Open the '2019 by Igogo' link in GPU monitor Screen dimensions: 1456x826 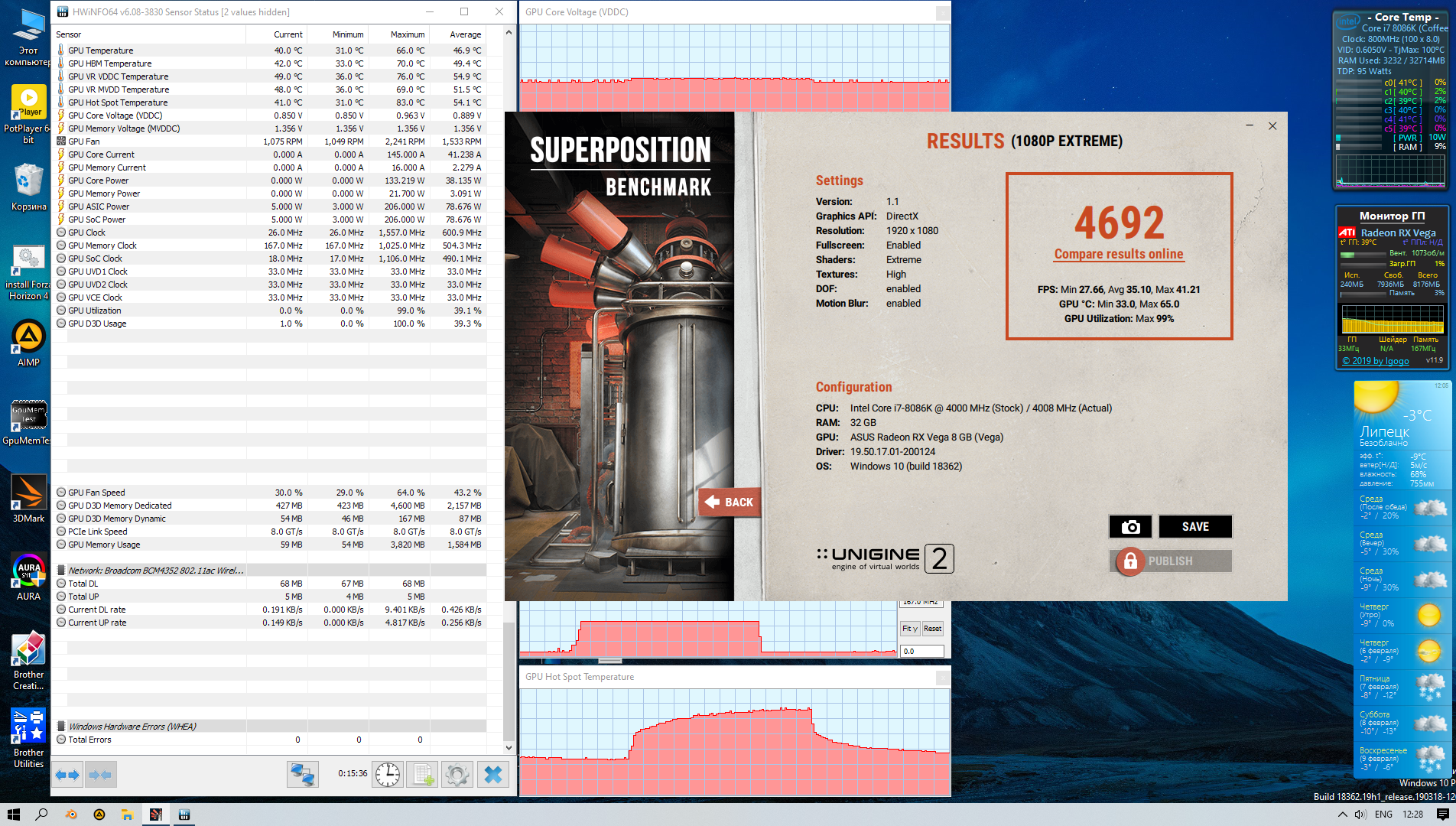[1375, 361]
